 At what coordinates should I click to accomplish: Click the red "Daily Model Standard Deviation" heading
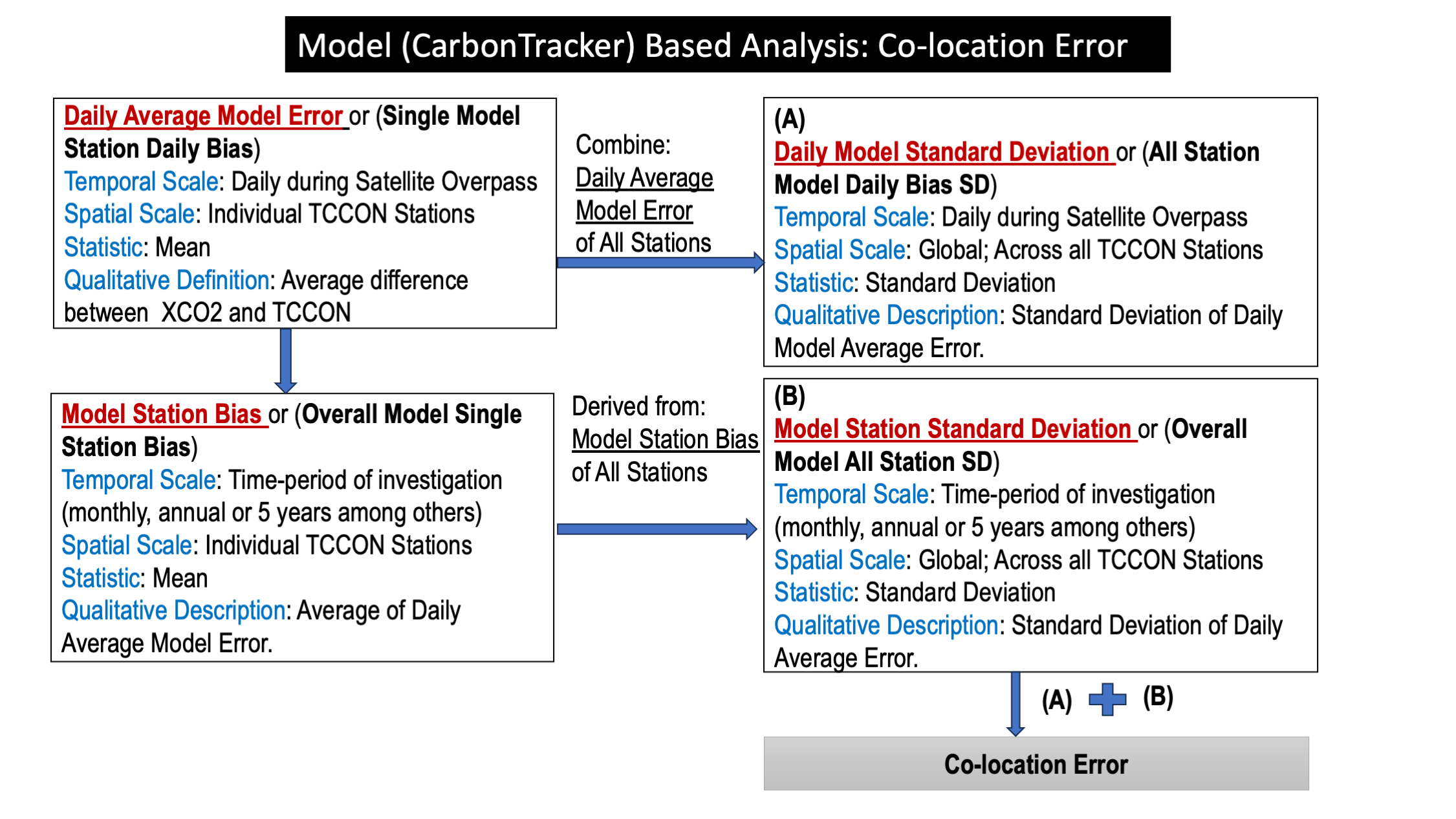click(942, 152)
